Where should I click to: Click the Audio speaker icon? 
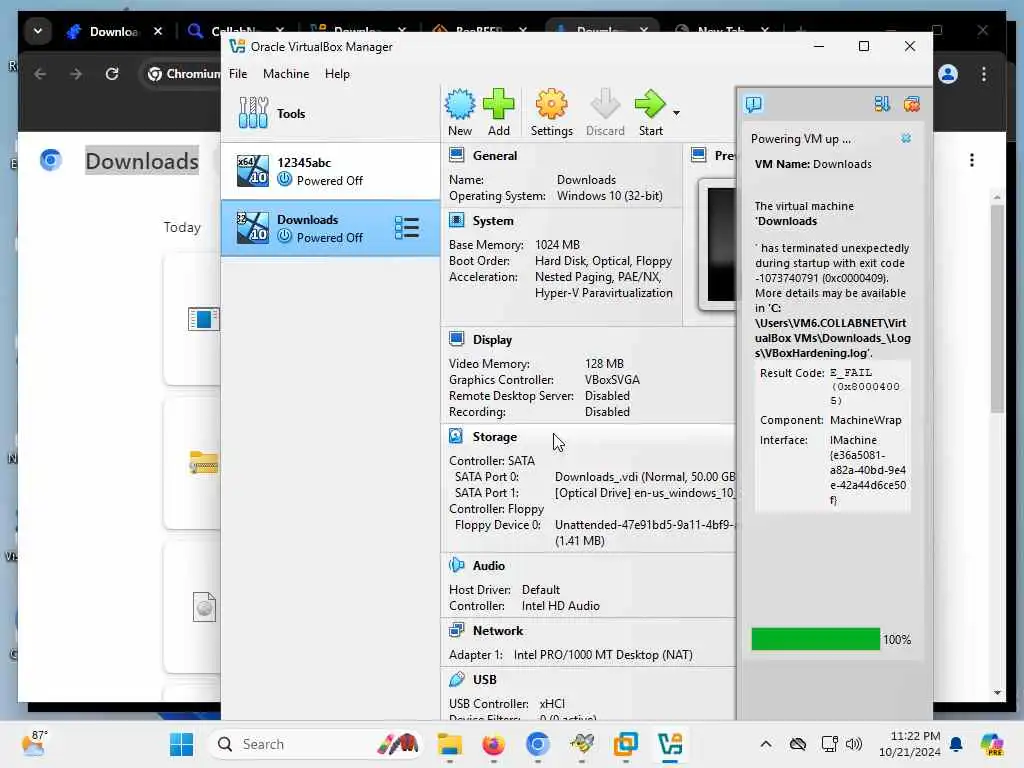coord(456,565)
